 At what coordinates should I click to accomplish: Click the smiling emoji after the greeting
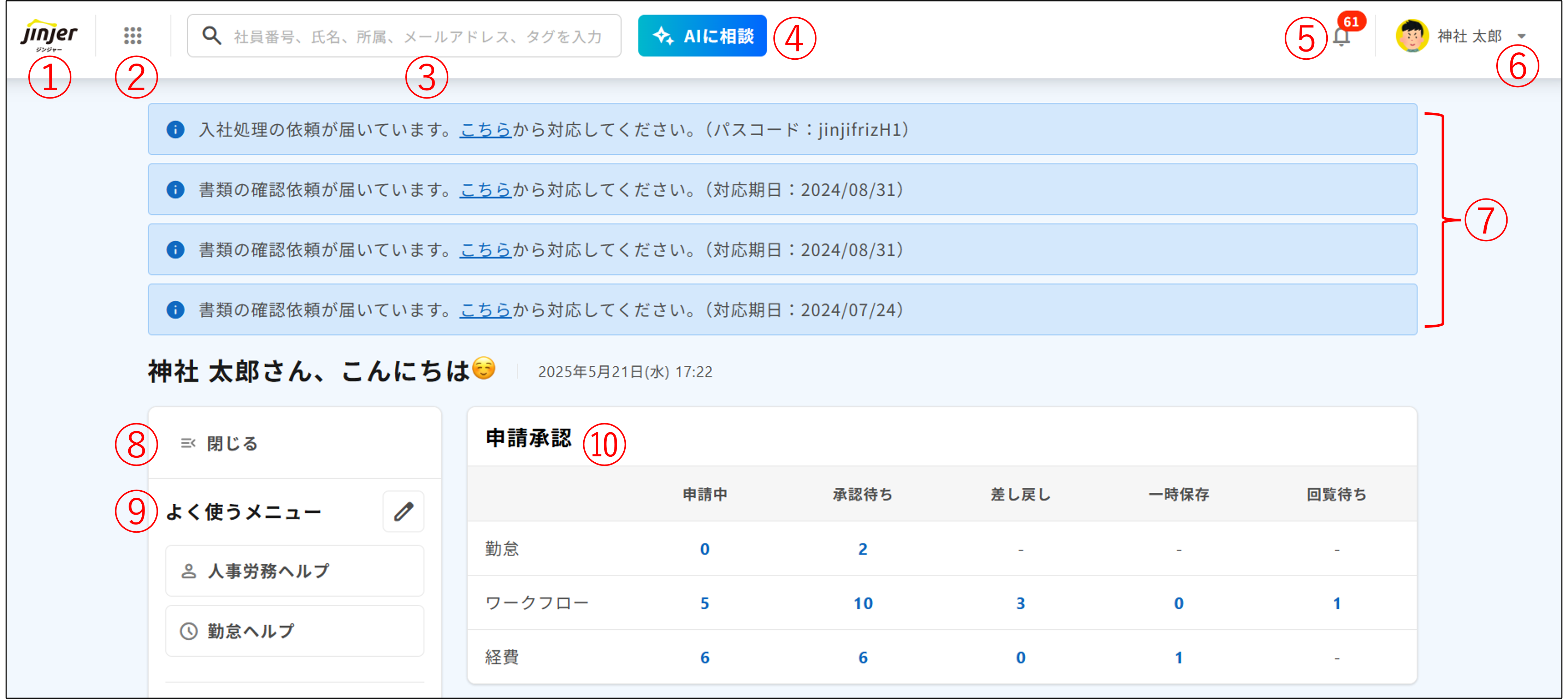point(484,369)
